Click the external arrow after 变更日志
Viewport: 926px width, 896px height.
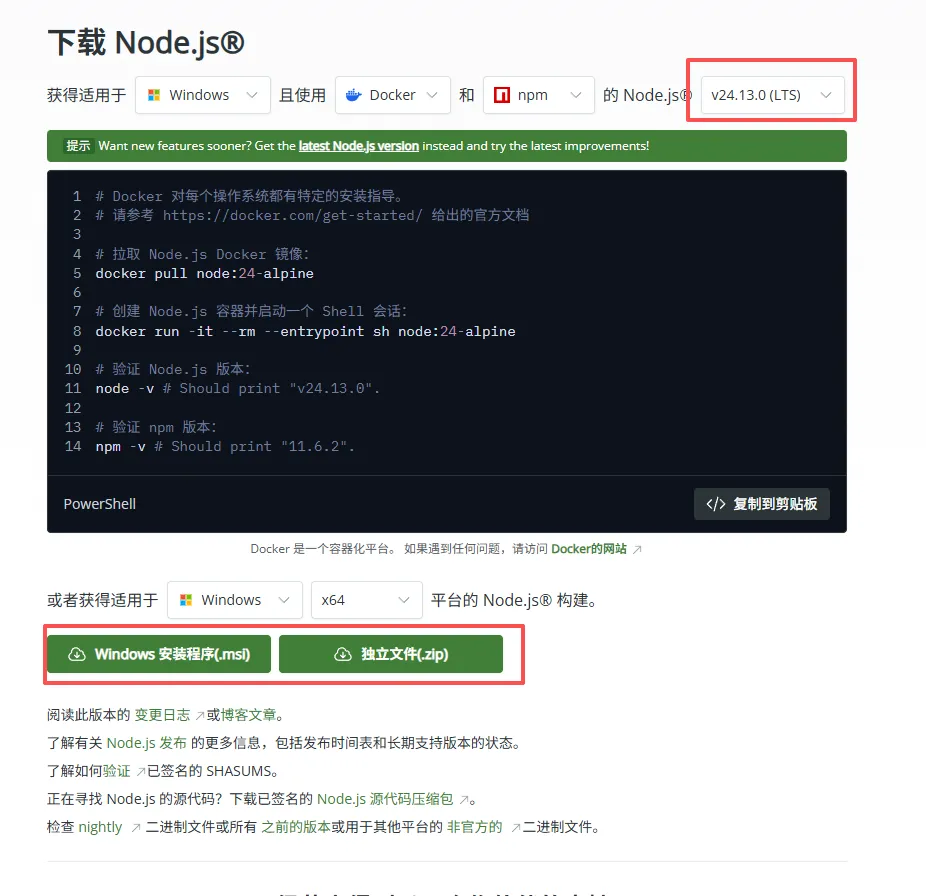click(200, 716)
